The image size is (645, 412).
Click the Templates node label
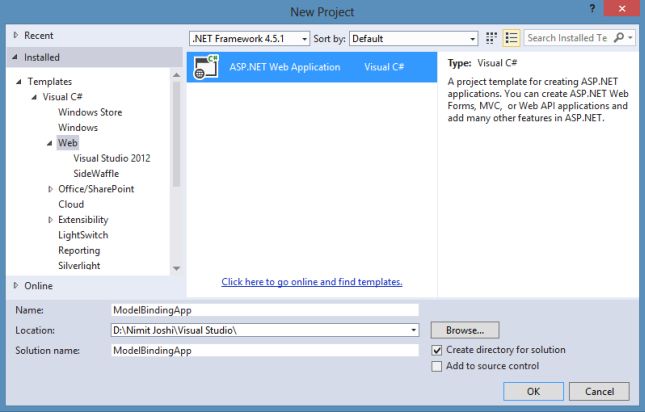(x=50, y=82)
